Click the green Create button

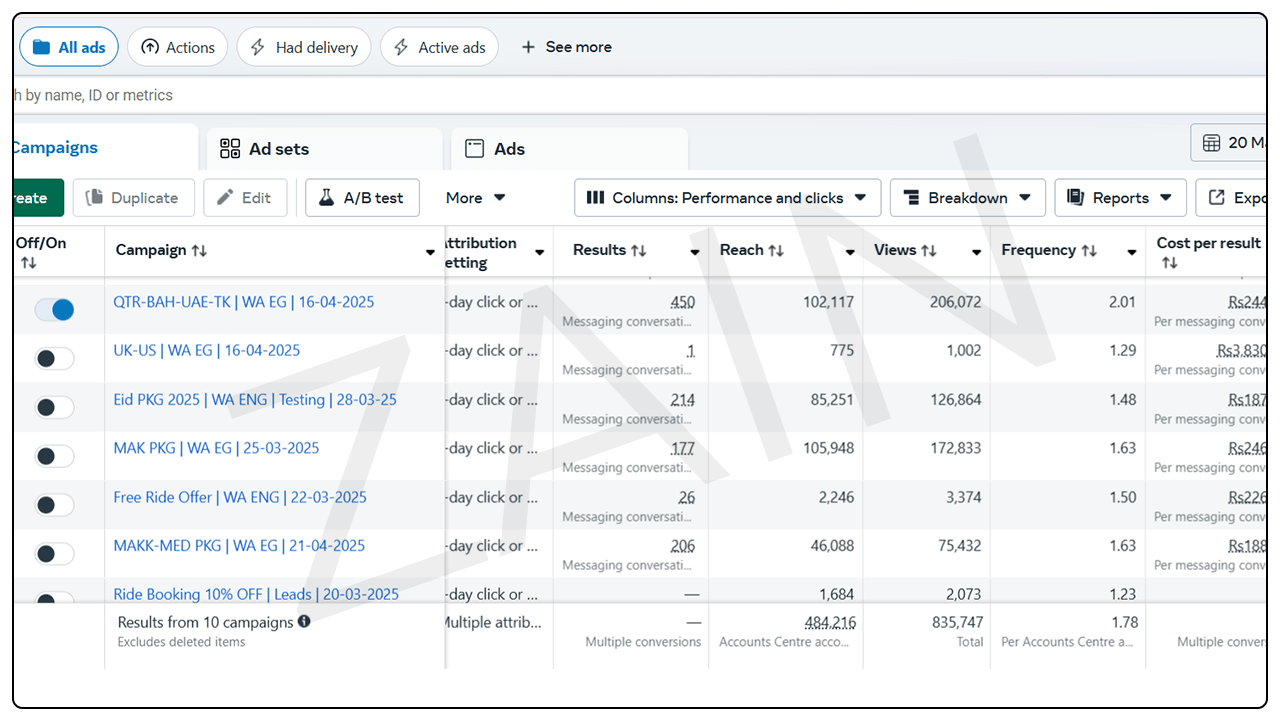pyautogui.click(x=38, y=198)
